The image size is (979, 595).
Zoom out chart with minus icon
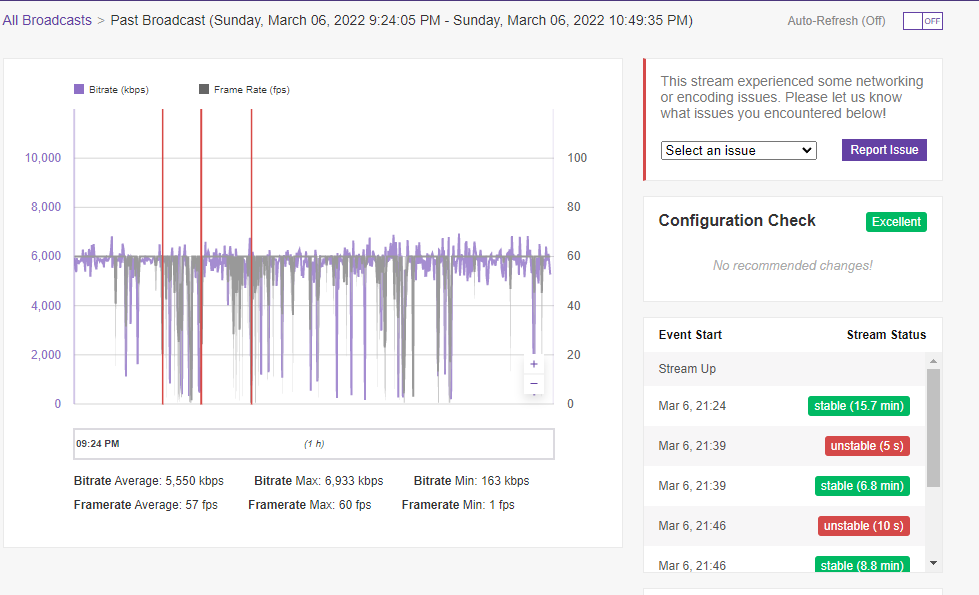[534, 383]
